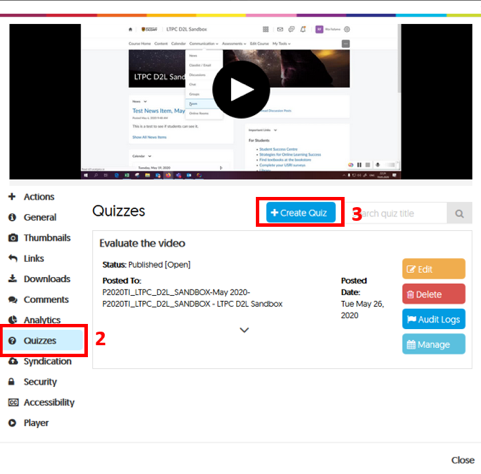
Task: Click the Create Quiz button
Action: pos(301,212)
